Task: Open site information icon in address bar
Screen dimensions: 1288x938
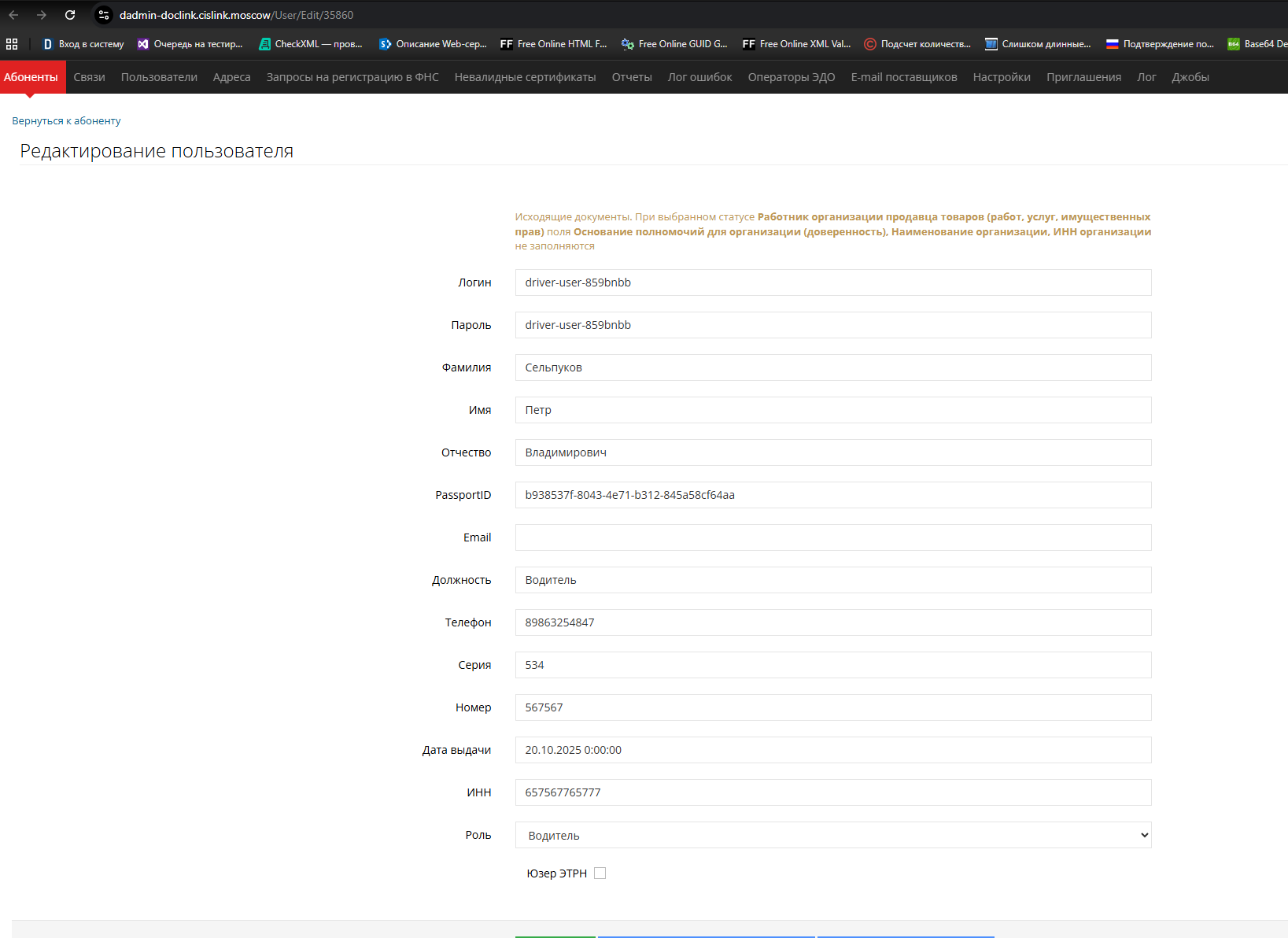Action: click(x=104, y=15)
